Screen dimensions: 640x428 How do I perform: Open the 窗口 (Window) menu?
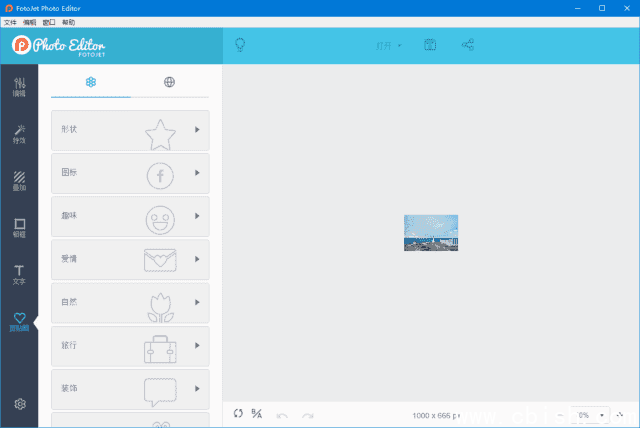(49, 22)
